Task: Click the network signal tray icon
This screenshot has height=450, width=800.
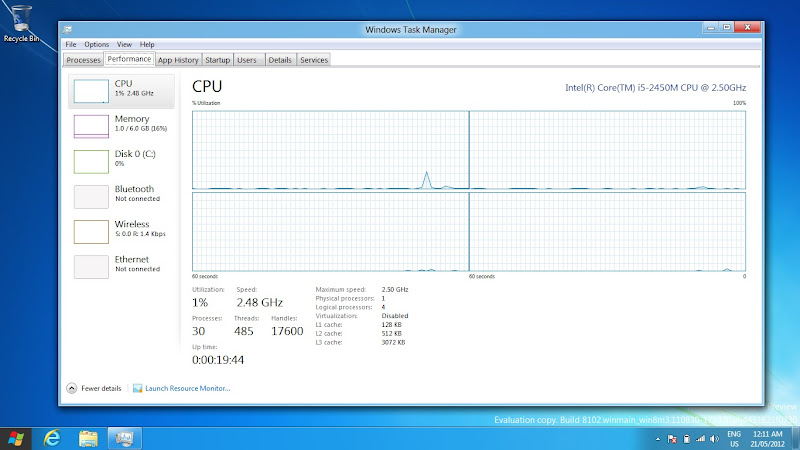Action: click(x=701, y=439)
